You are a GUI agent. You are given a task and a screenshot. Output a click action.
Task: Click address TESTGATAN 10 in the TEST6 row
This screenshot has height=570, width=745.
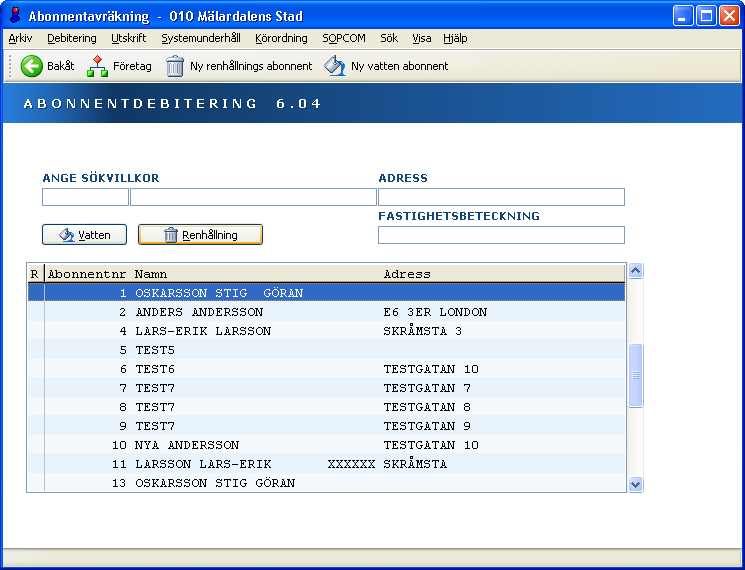click(431, 369)
